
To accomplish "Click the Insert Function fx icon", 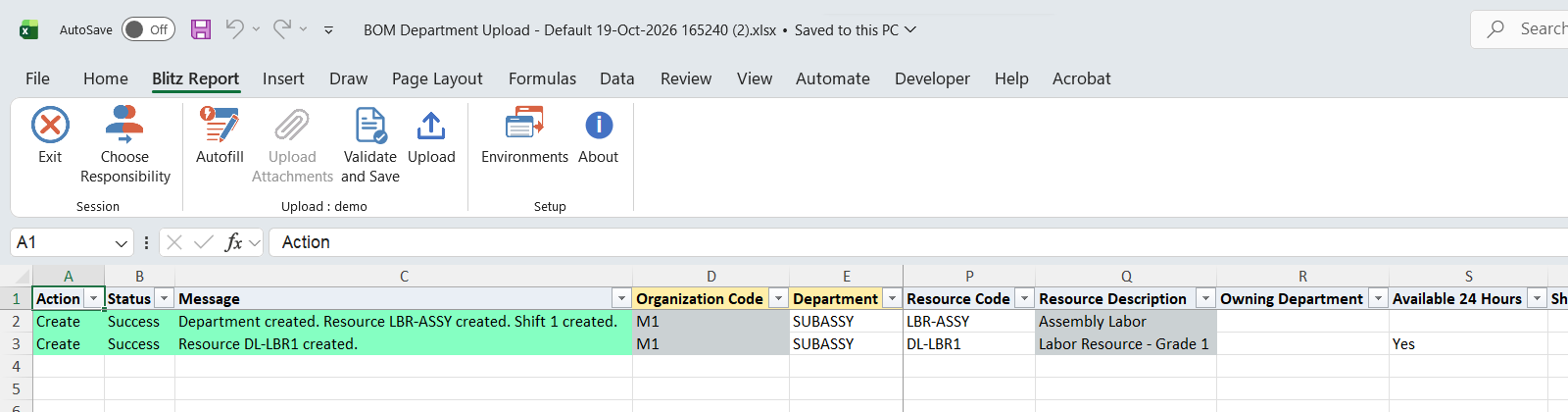I will point(233,242).
